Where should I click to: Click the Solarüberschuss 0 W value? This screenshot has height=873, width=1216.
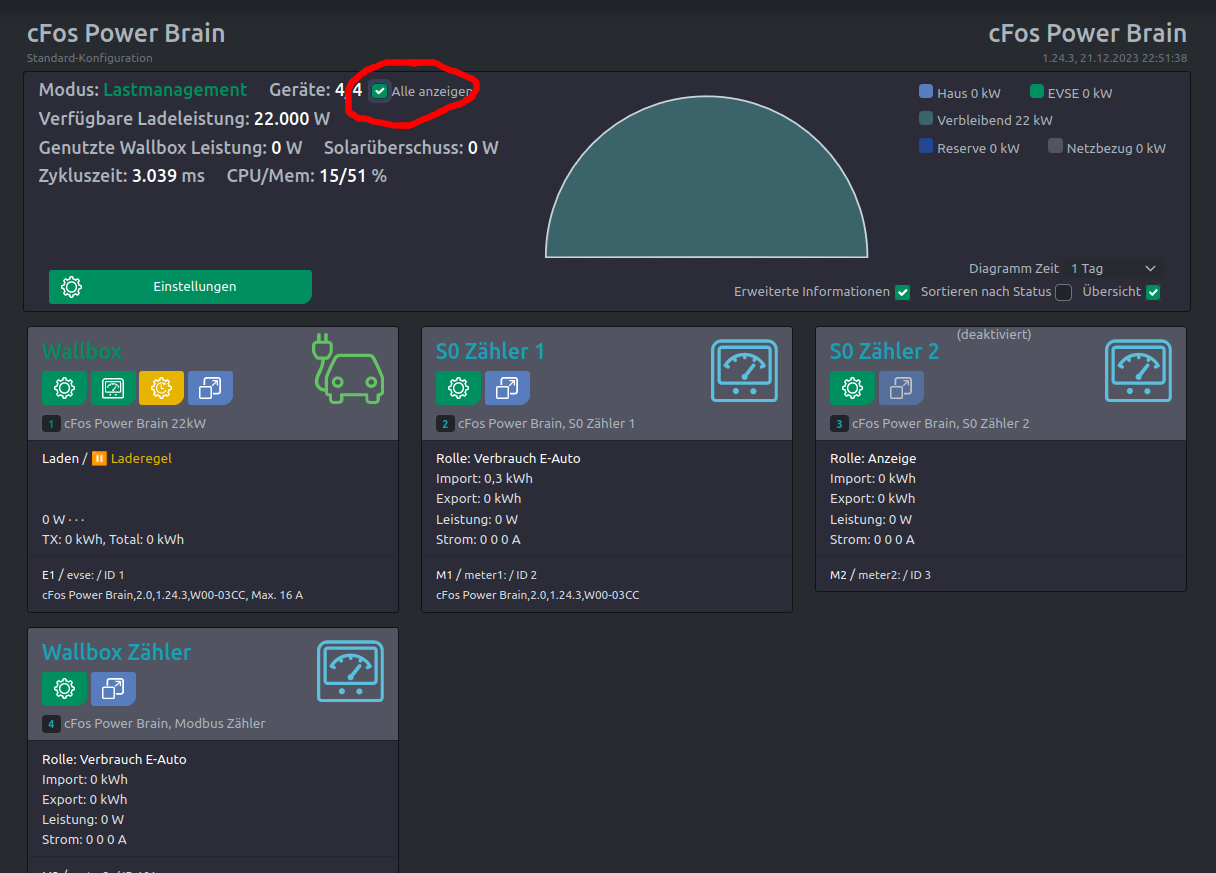pyautogui.click(x=483, y=148)
